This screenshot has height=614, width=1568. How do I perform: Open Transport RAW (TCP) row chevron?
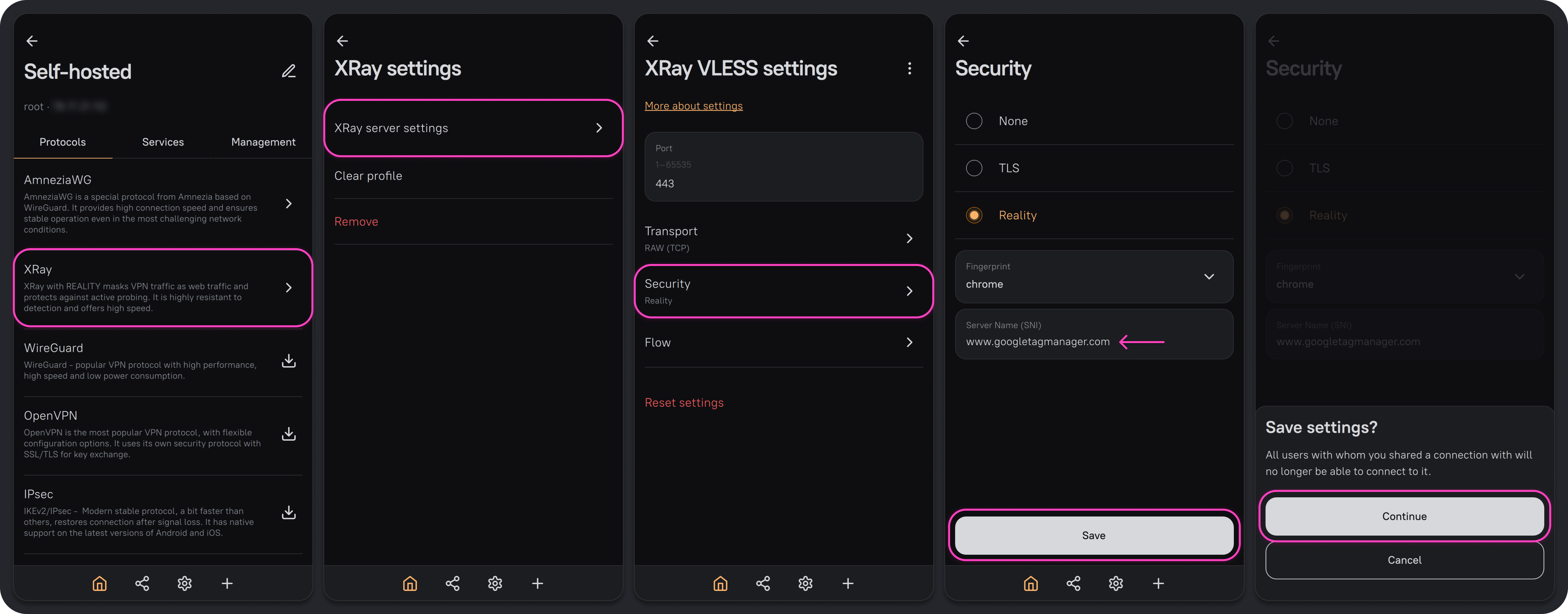909,239
